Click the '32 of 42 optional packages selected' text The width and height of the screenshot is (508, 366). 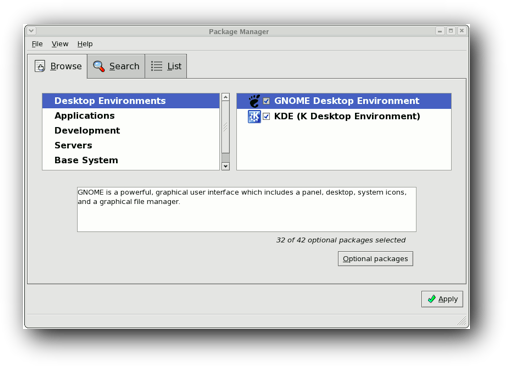coord(341,240)
